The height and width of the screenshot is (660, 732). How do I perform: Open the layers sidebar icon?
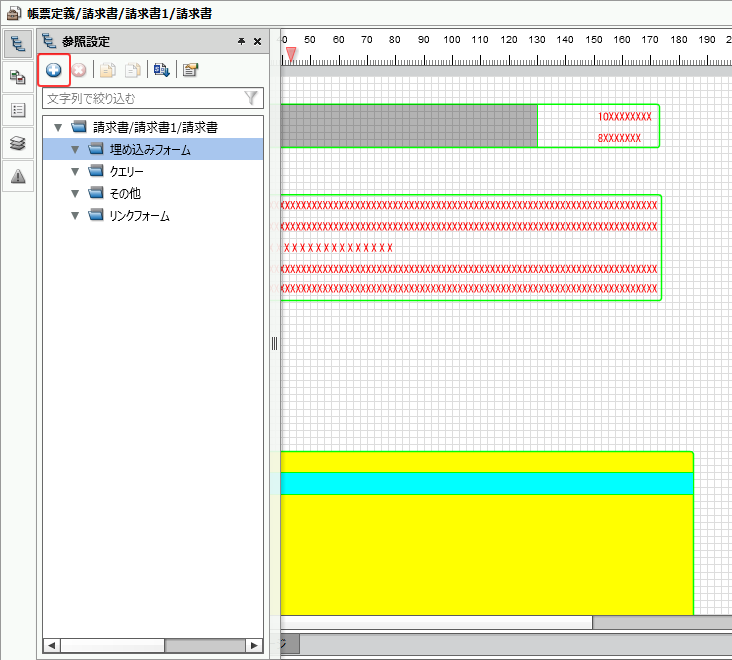pos(18,143)
